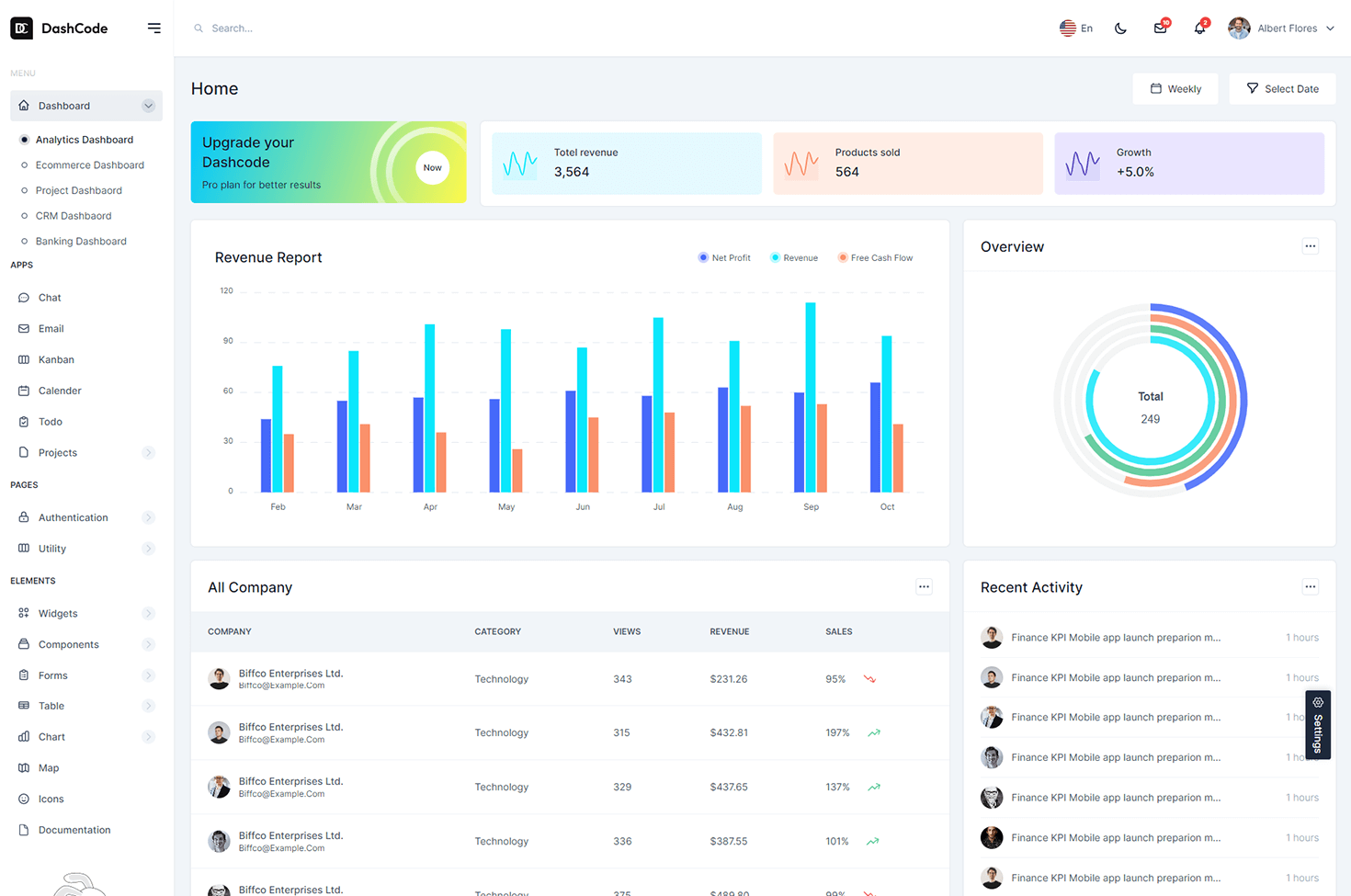The width and height of the screenshot is (1351, 896).
Task: Click the Products sold stat card
Action: [x=908, y=164]
